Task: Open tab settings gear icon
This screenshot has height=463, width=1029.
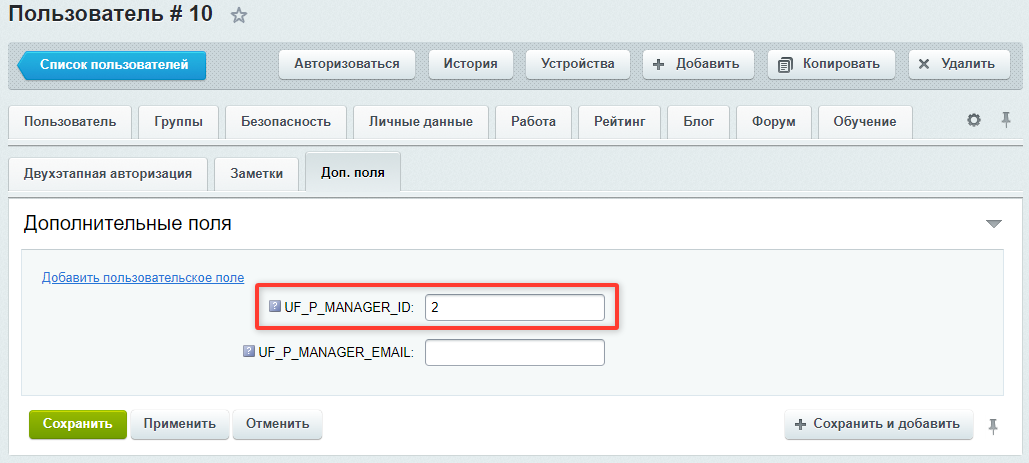Action: [974, 120]
